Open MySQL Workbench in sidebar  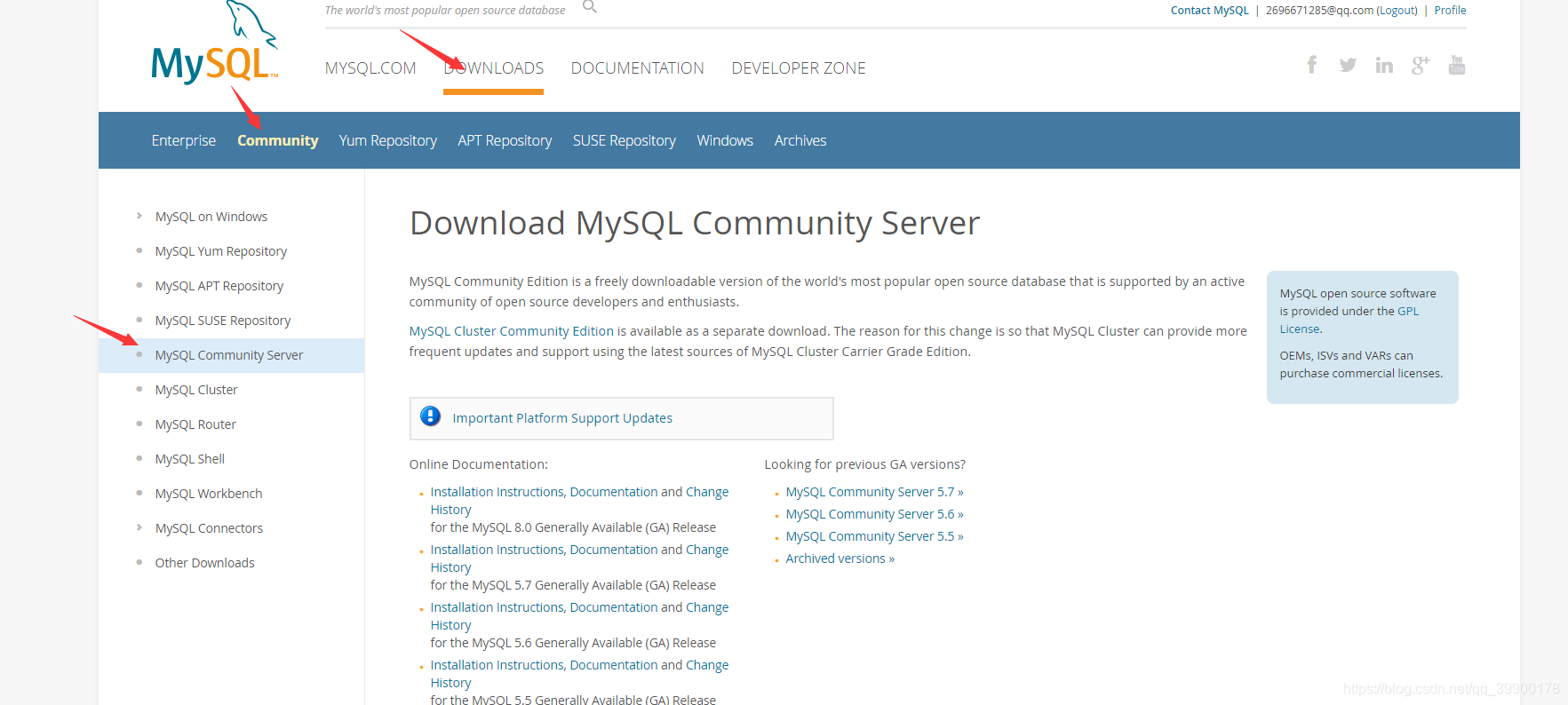pos(209,494)
